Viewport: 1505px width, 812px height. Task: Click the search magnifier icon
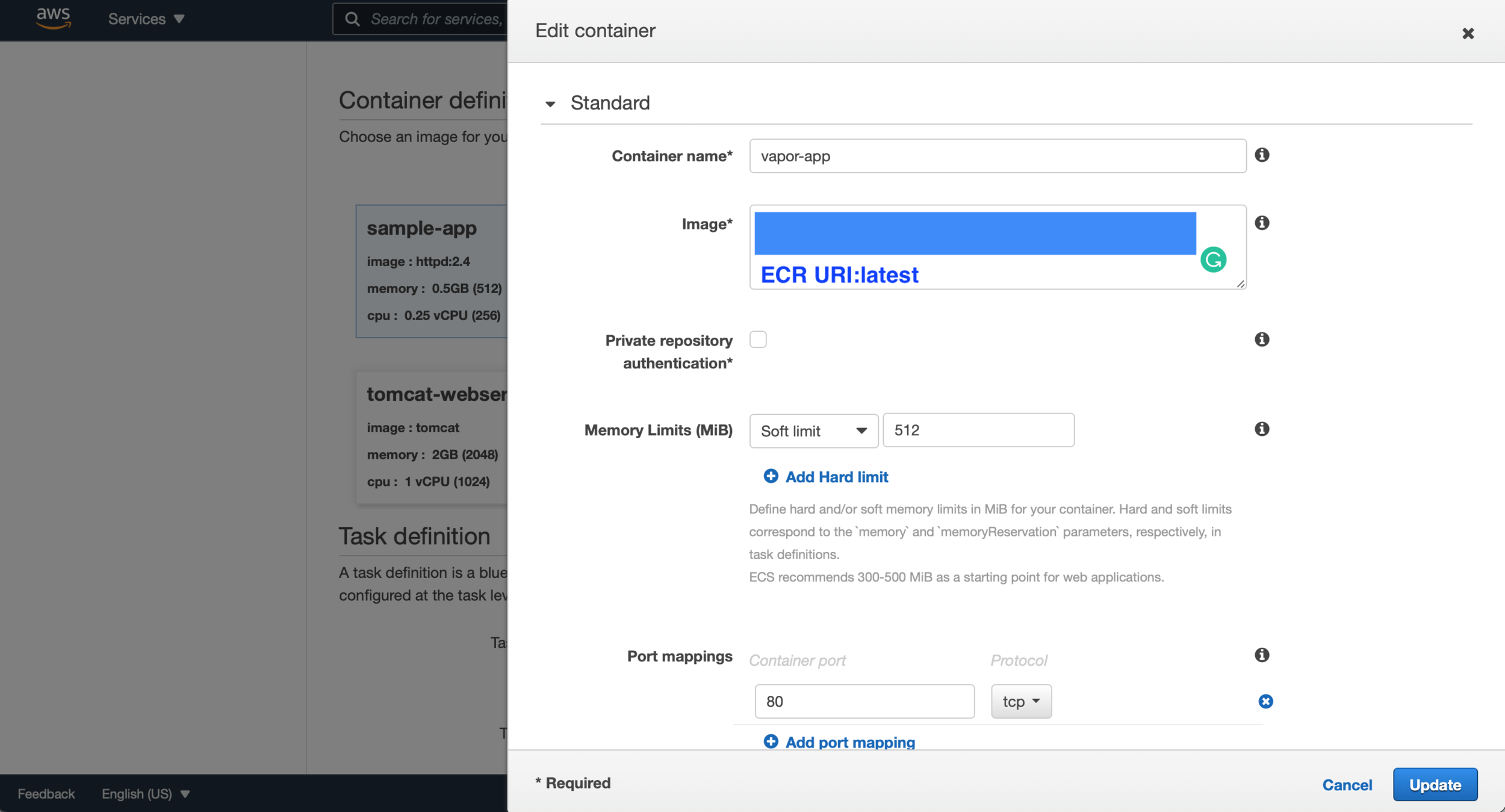[x=352, y=19]
